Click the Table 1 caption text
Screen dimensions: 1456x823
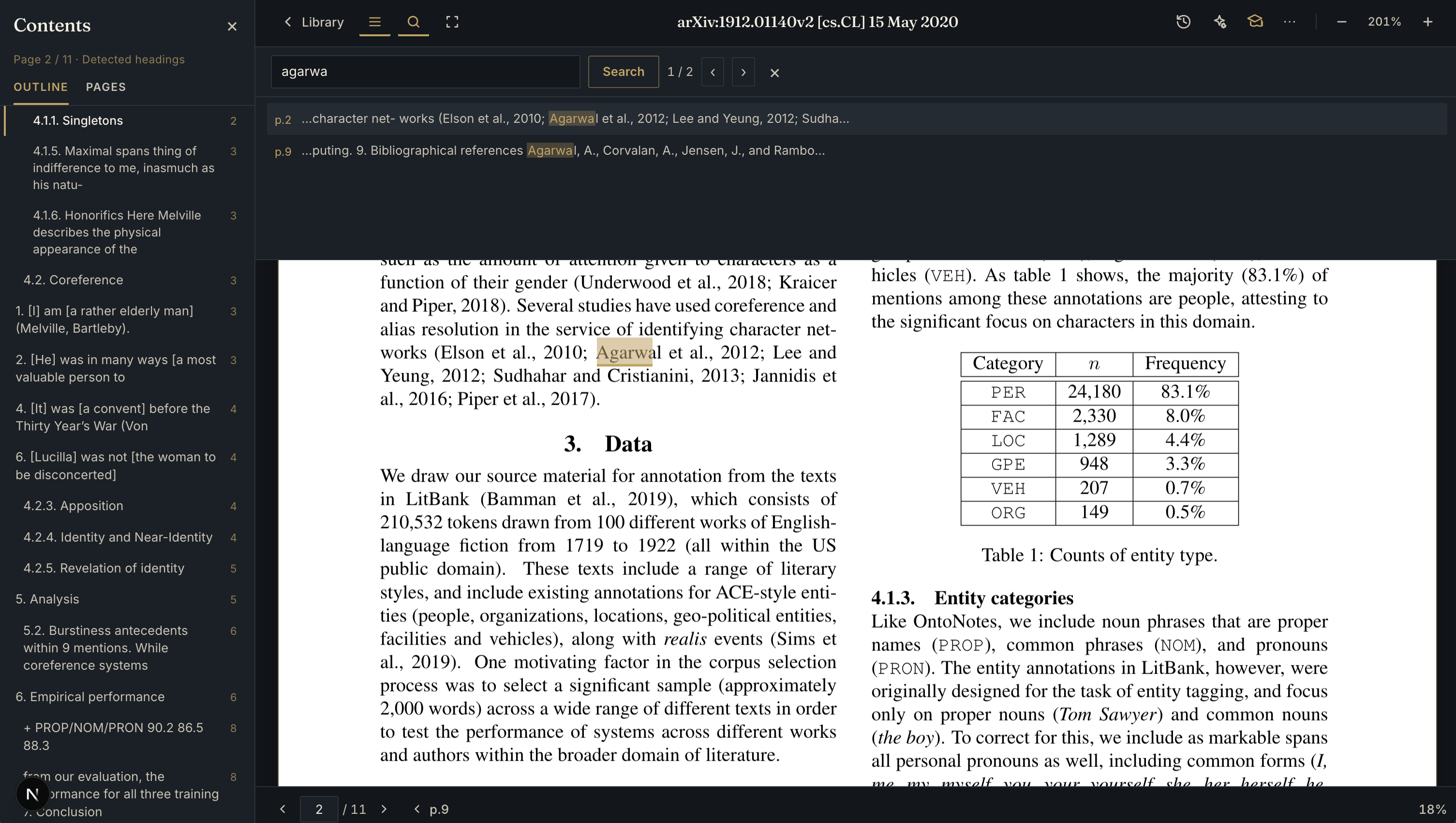(x=1099, y=555)
